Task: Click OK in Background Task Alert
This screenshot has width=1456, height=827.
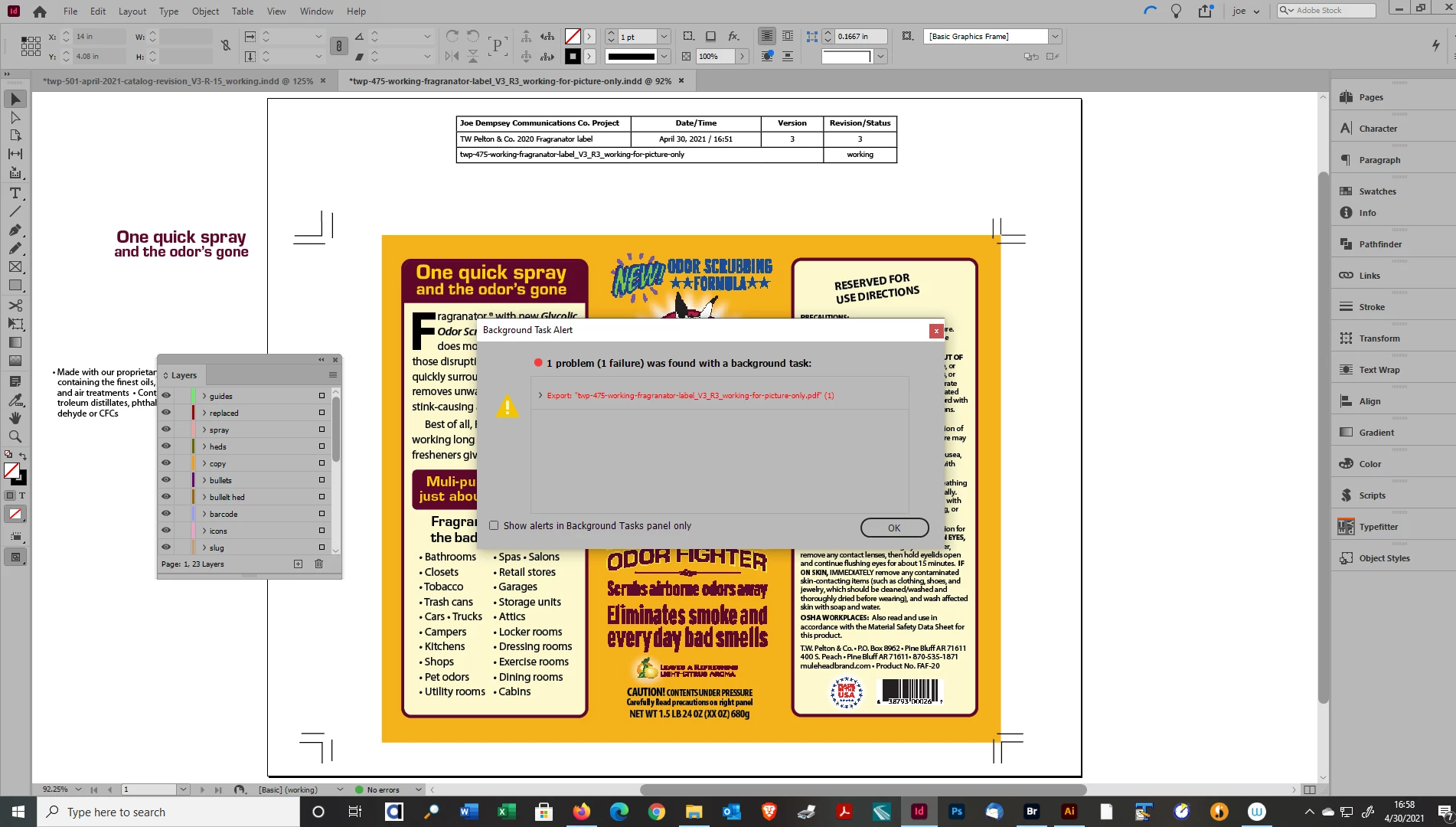Action: click(x=894, y=528)
